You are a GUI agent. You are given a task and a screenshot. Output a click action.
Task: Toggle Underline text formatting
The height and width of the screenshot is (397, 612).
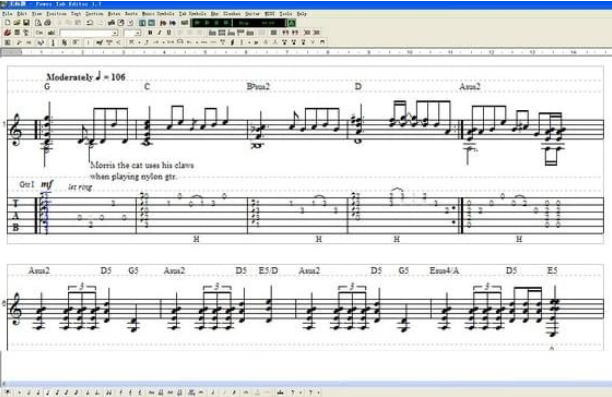point(169,33)
